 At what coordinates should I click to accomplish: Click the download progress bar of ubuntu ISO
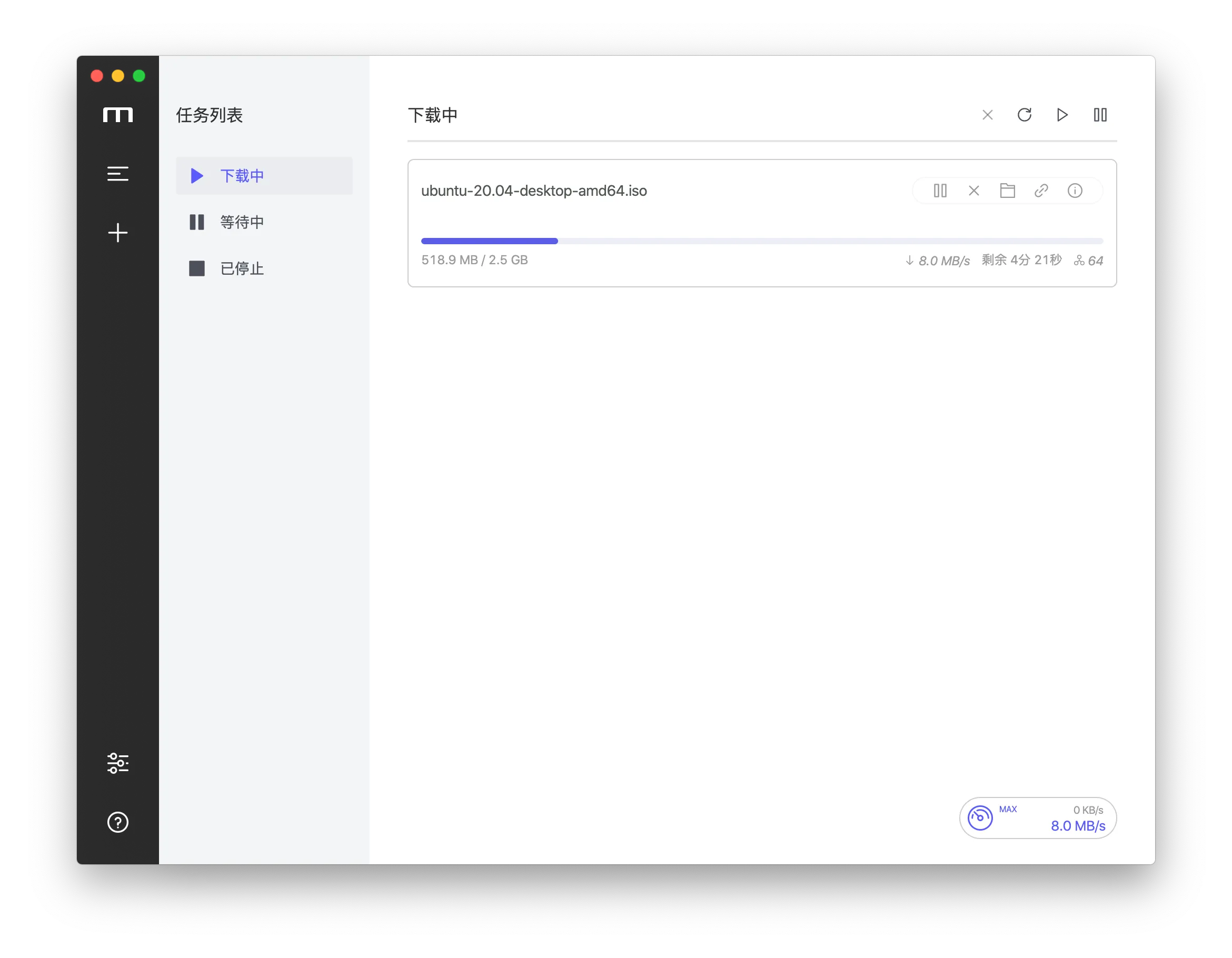pyautogui.click(x=761, y=241)
